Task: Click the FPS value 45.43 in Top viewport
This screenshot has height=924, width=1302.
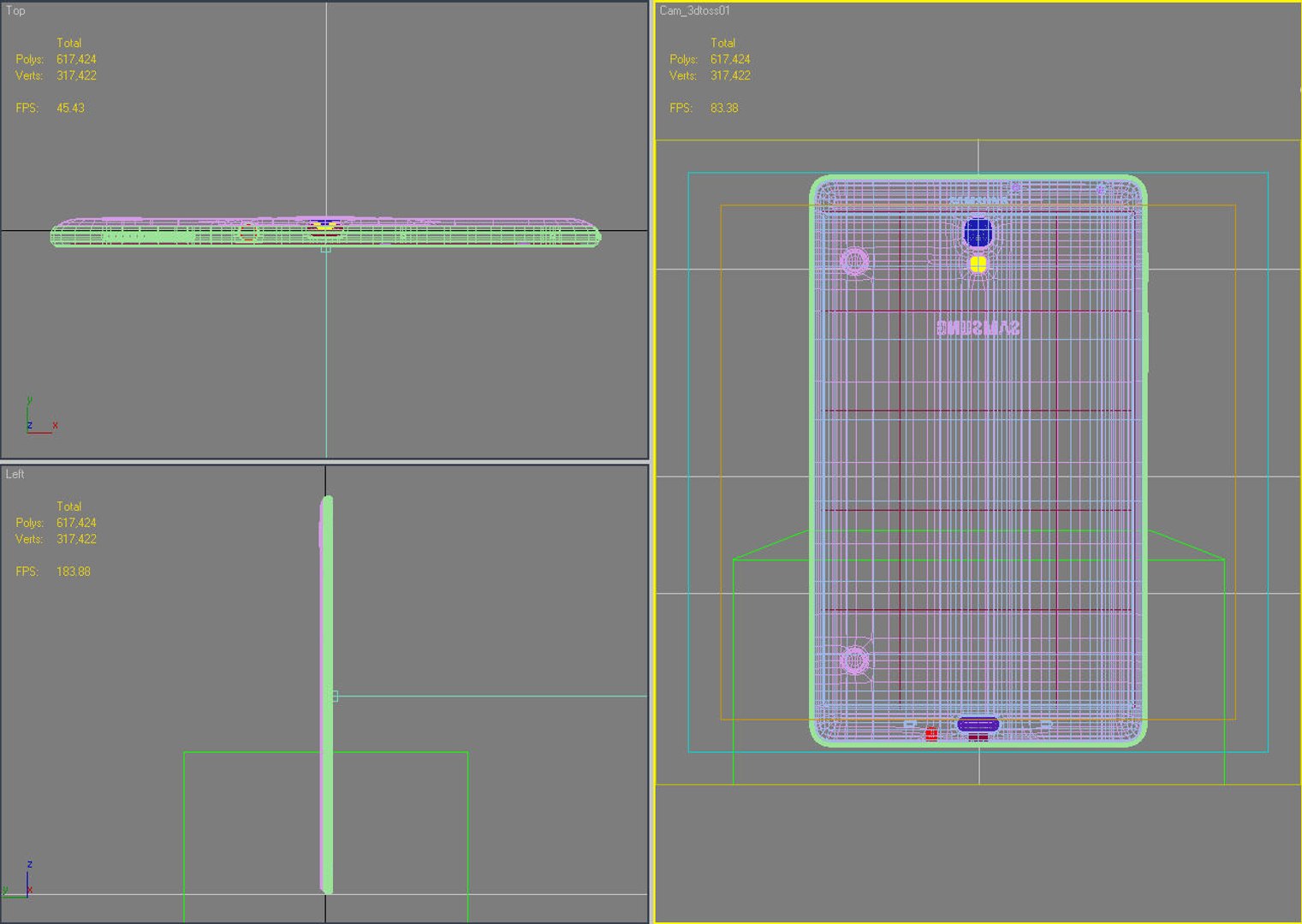Action: click(70, 108)
